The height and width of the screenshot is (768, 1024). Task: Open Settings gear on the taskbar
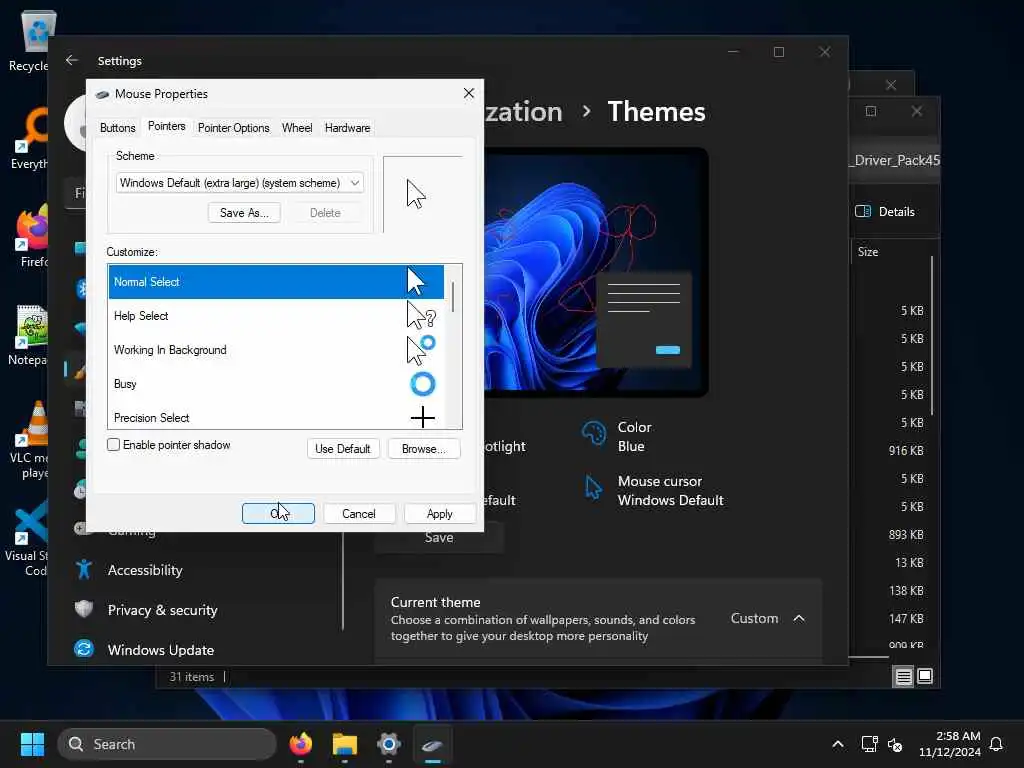pos(389,744)
